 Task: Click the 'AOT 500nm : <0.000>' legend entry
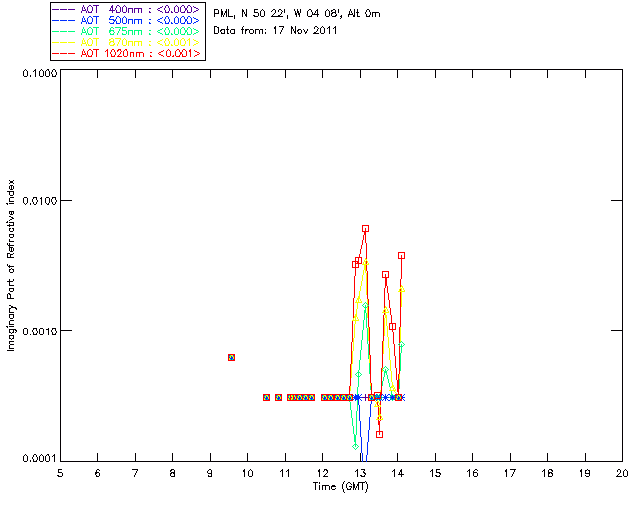(x=128, y=20)
